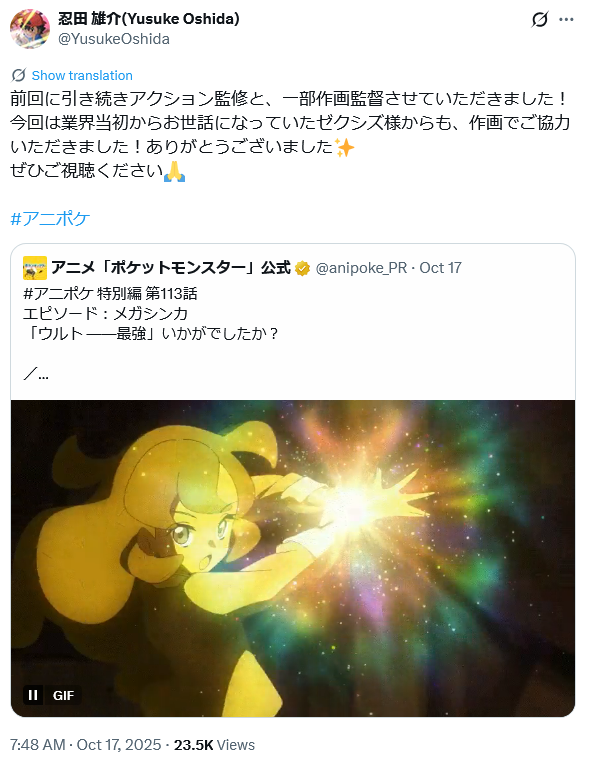The width and height of the screenshot is (589, 762).
Task: Click the Grok icon at top right
Action: pyautogui.click(x=539, y=19)
